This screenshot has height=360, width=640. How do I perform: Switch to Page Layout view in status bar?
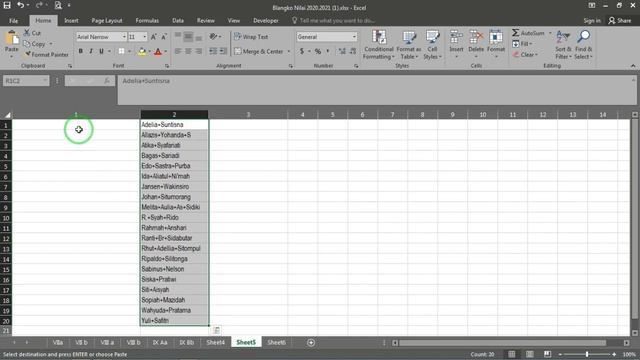click(x=529, y=354)
